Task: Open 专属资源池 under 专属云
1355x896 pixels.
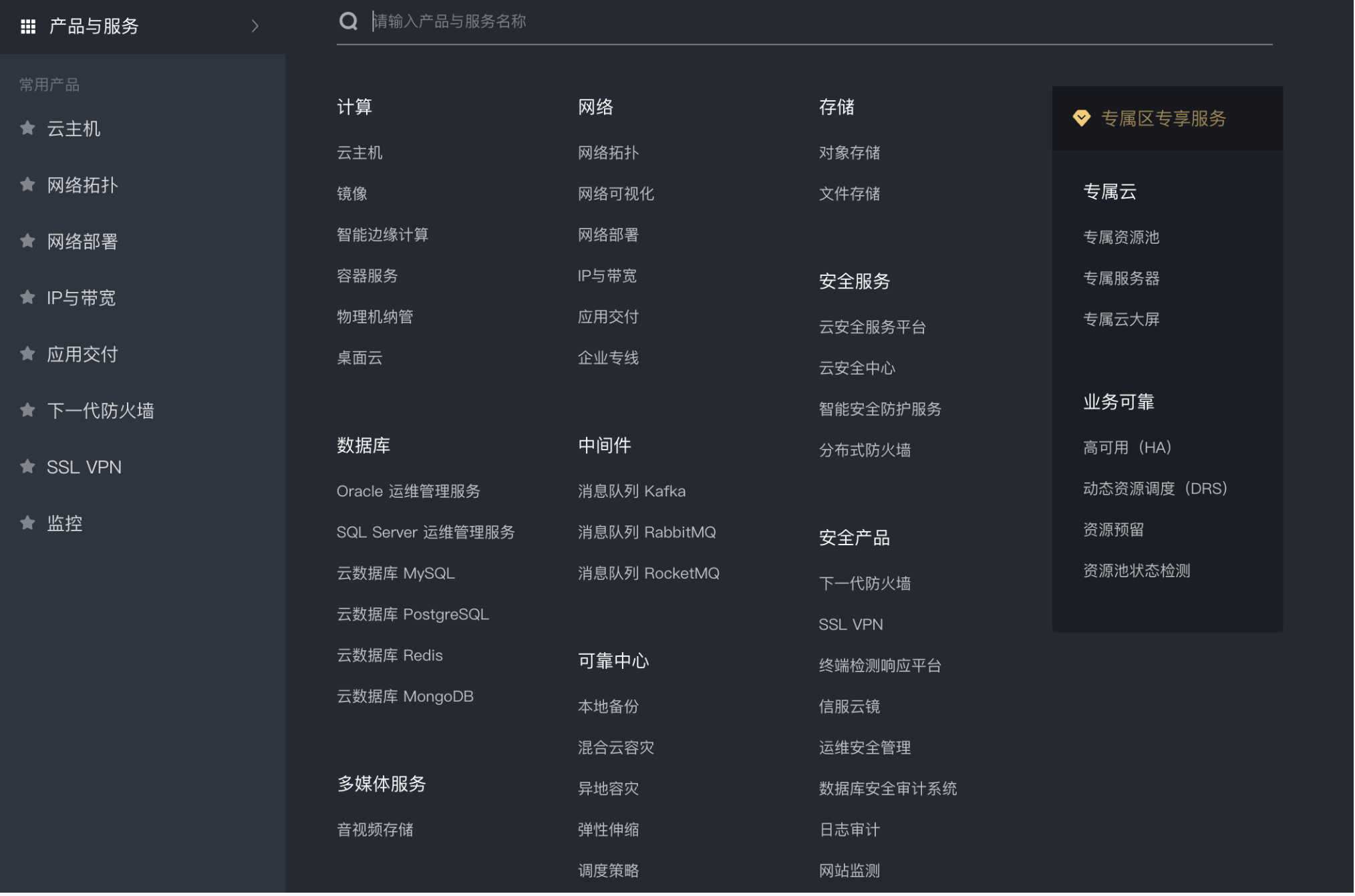Action: 1121,237
